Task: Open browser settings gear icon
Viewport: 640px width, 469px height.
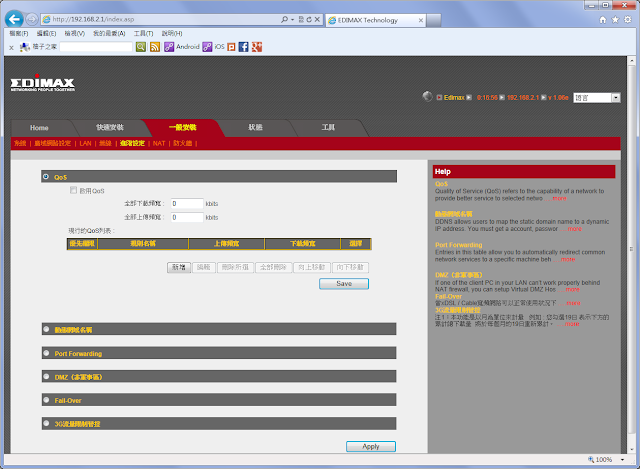Action: pyautogui.click(x=628, y=20)
